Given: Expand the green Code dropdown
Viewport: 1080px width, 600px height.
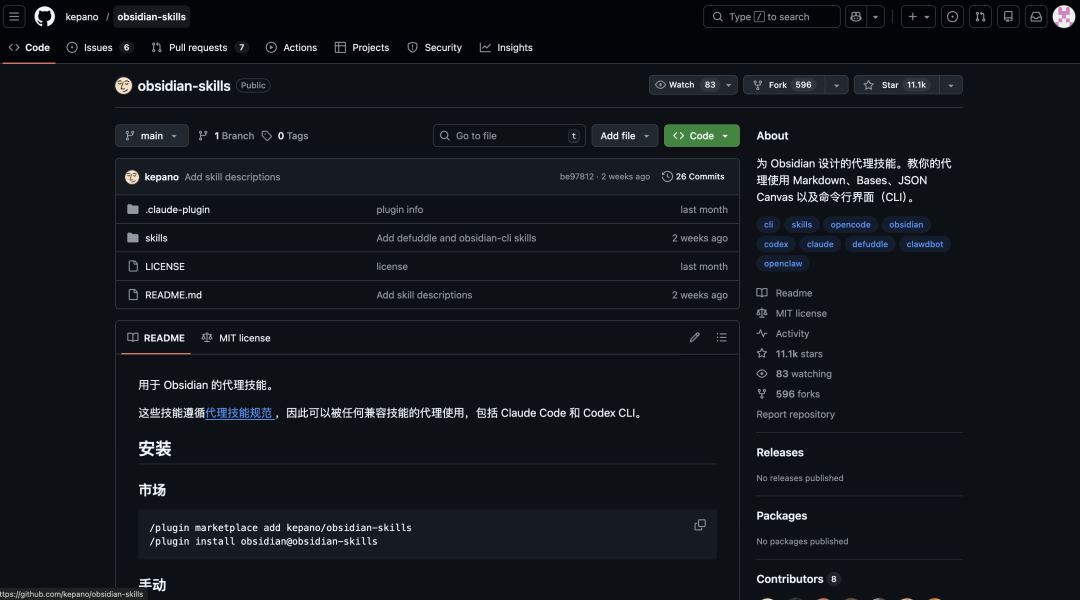Looking at the screenshot, I should 701,135.
